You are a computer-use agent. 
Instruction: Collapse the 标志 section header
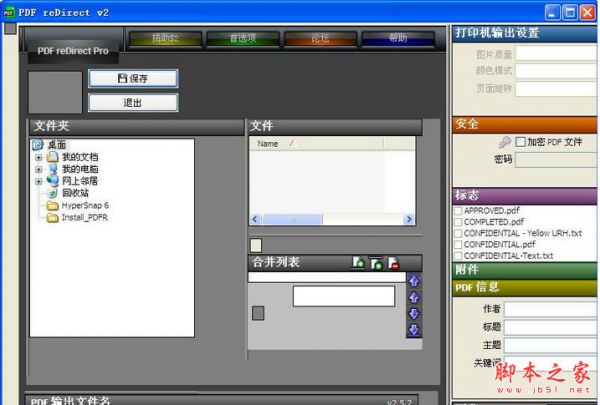pyautogui.click(x=524, y=196)
